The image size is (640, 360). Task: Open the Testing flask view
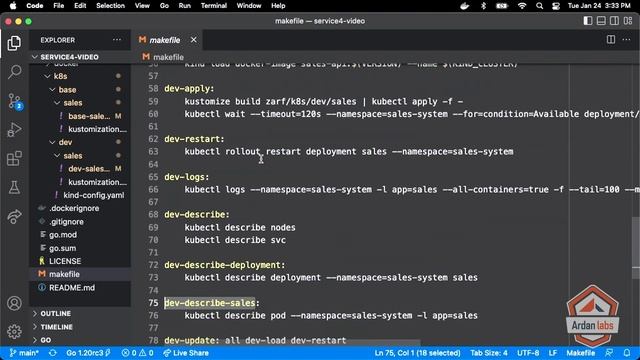(14, 187)
